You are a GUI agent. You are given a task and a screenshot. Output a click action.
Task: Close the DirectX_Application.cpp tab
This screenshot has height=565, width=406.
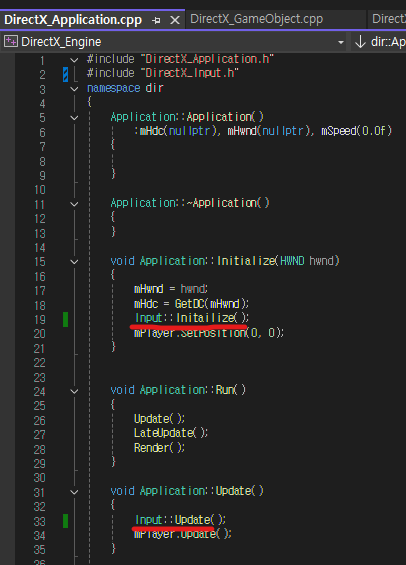tap(175, 20)
